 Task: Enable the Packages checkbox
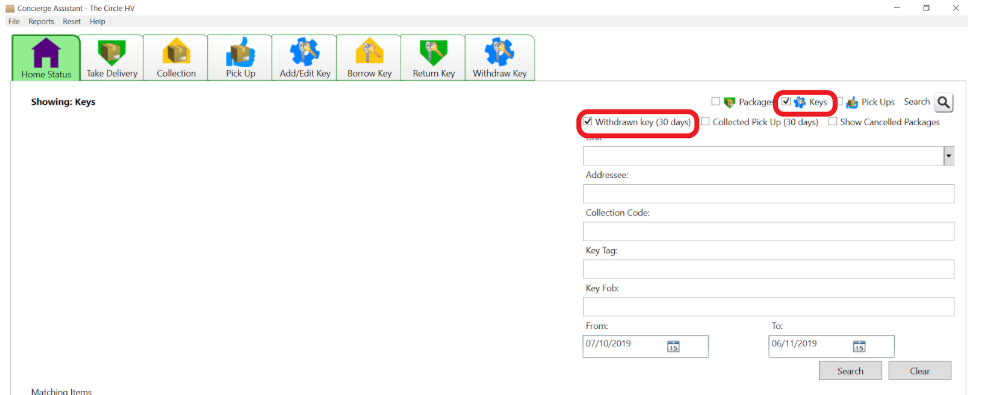pos(716,102)
